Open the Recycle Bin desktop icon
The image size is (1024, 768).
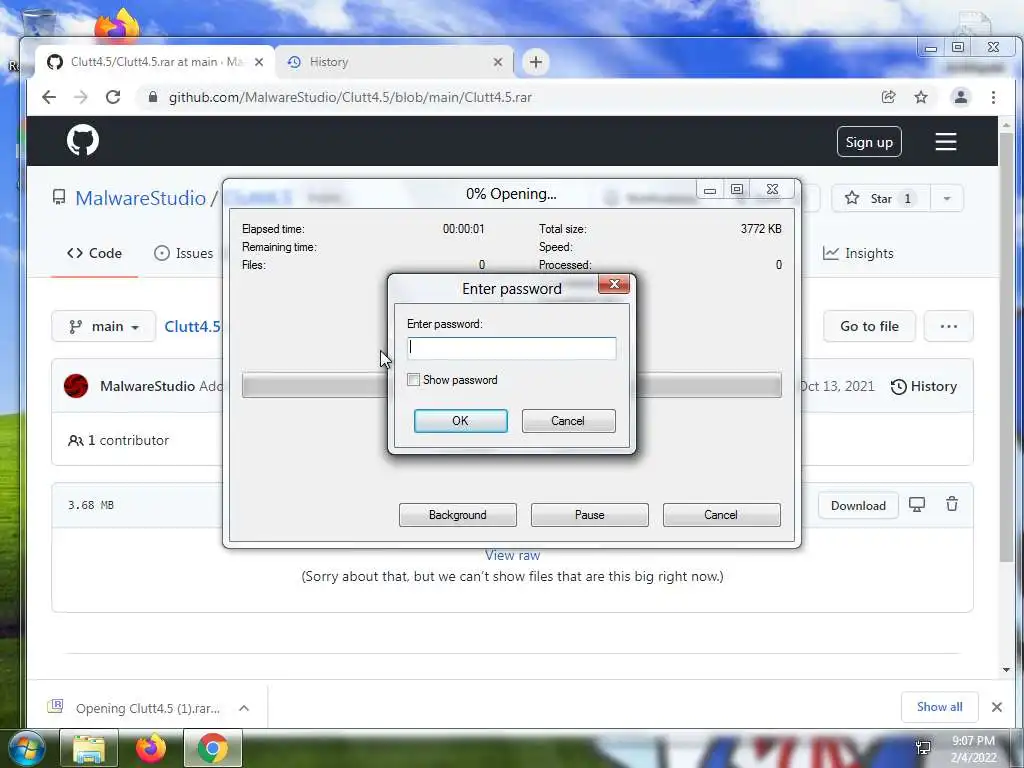pos(38,23)
